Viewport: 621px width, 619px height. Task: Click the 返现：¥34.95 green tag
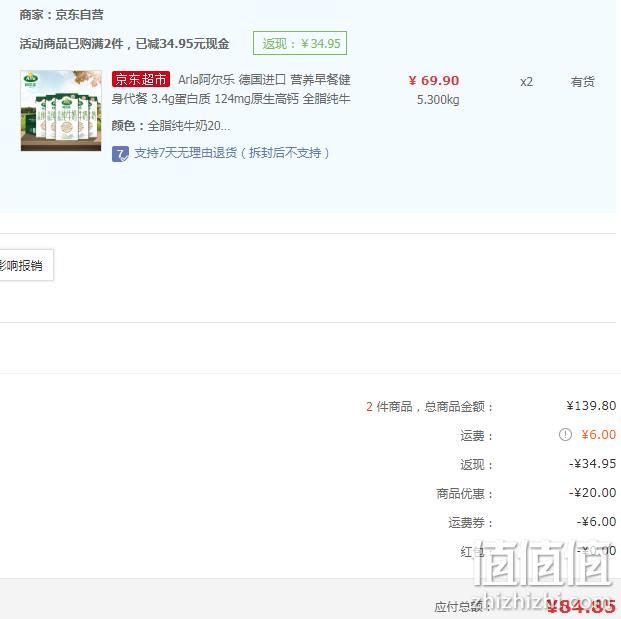point(300,43)
